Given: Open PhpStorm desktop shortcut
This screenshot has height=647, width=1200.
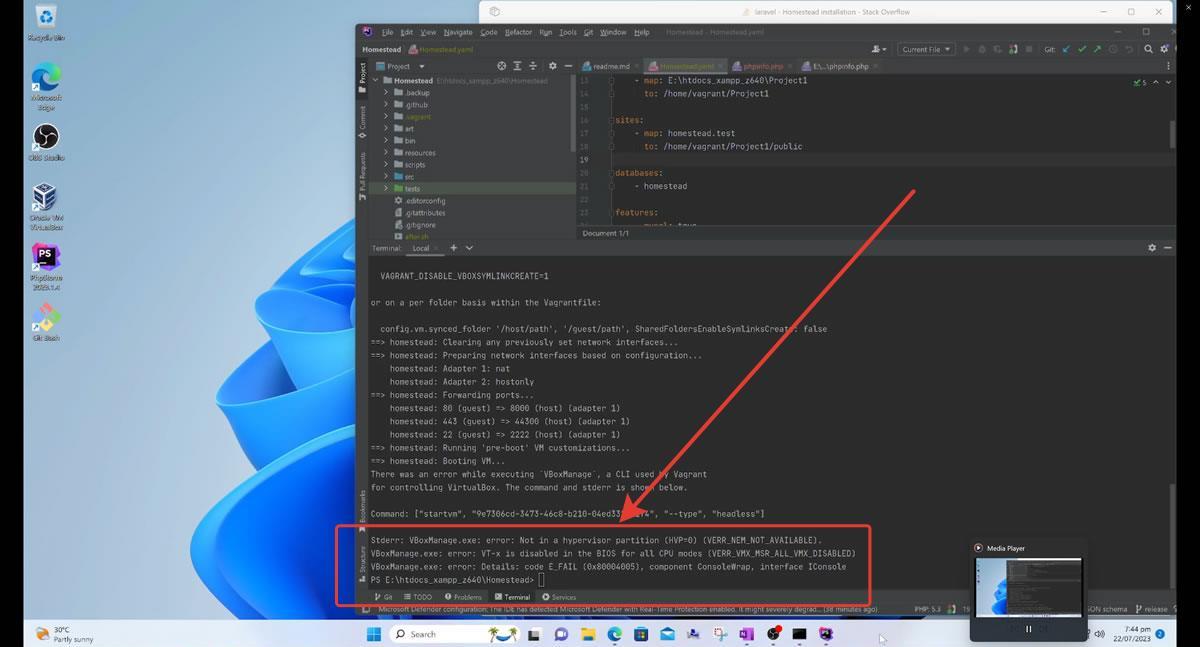Looking at the screenshot, I should pyautogui.click(x=46, y=265).
